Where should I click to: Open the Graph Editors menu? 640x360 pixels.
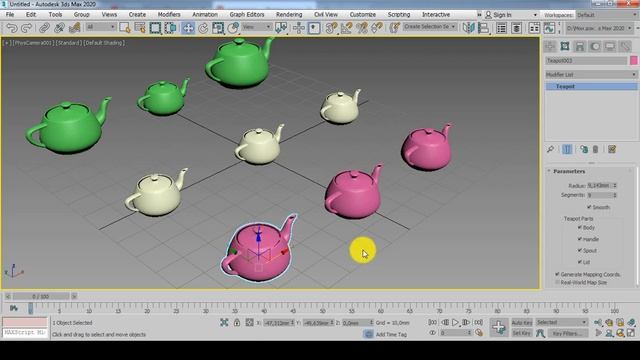click(x=247, y=15)
